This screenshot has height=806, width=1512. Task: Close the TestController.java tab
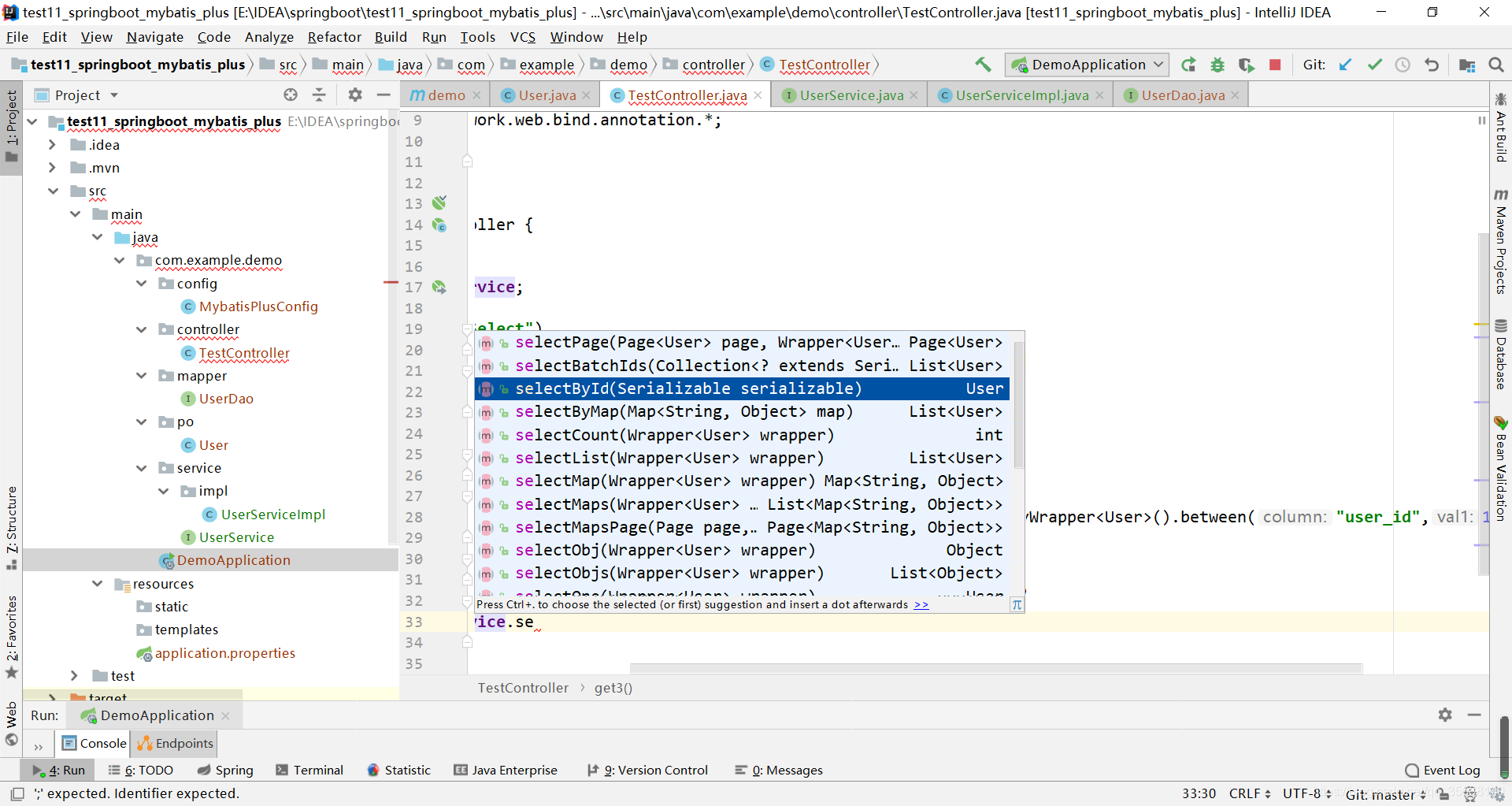[758, 95]
